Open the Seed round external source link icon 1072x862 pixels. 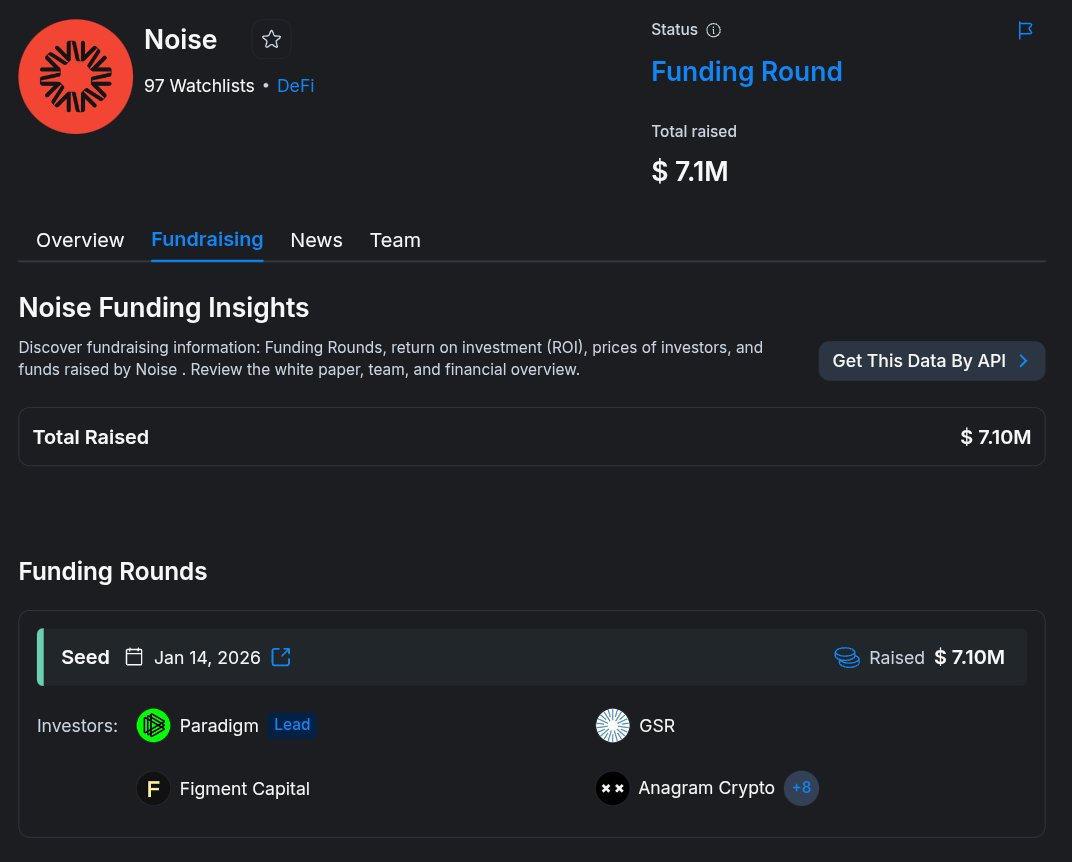pyautogui.click(x=281, y=657)
